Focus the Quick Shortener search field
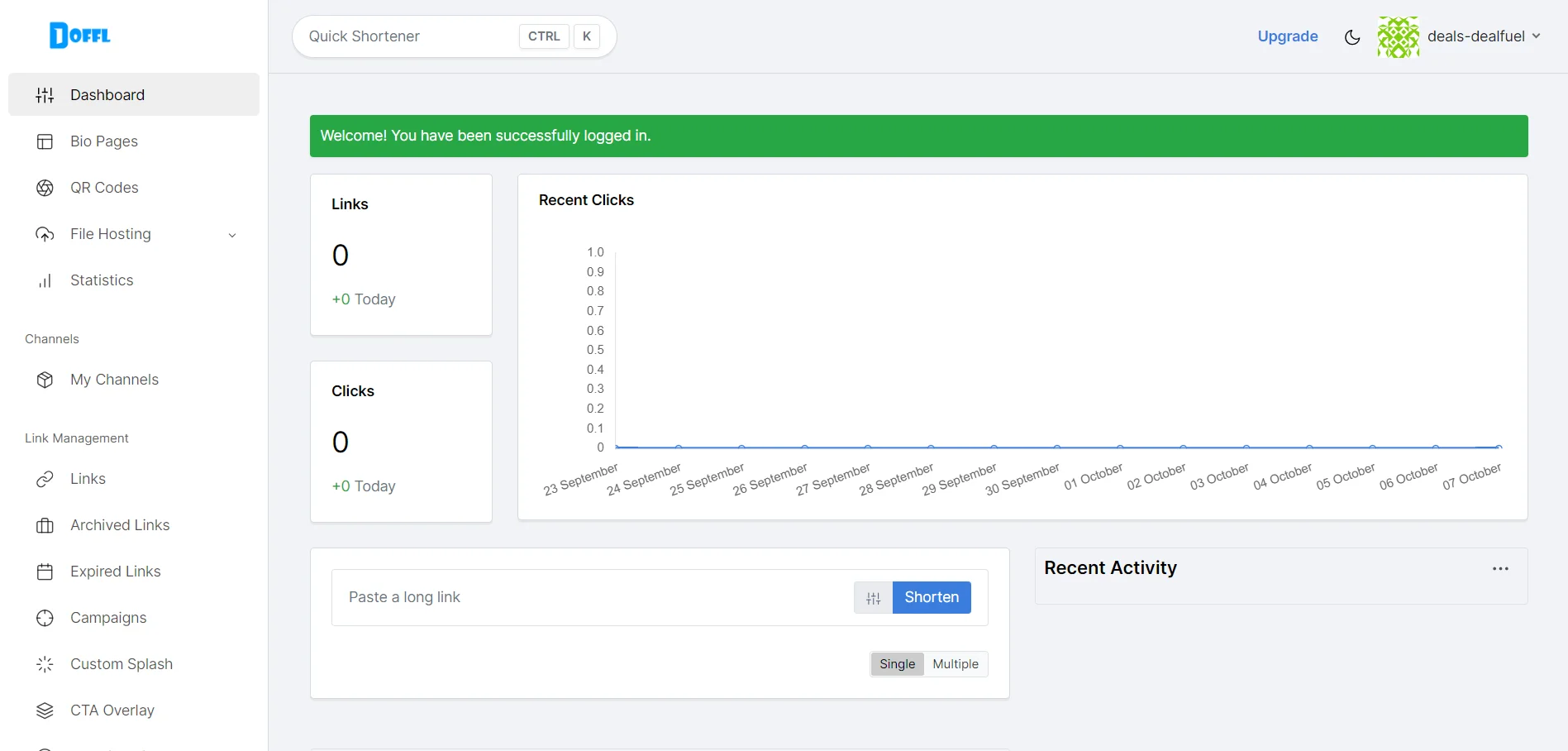The image size is (1568, 751). (455, 36)
